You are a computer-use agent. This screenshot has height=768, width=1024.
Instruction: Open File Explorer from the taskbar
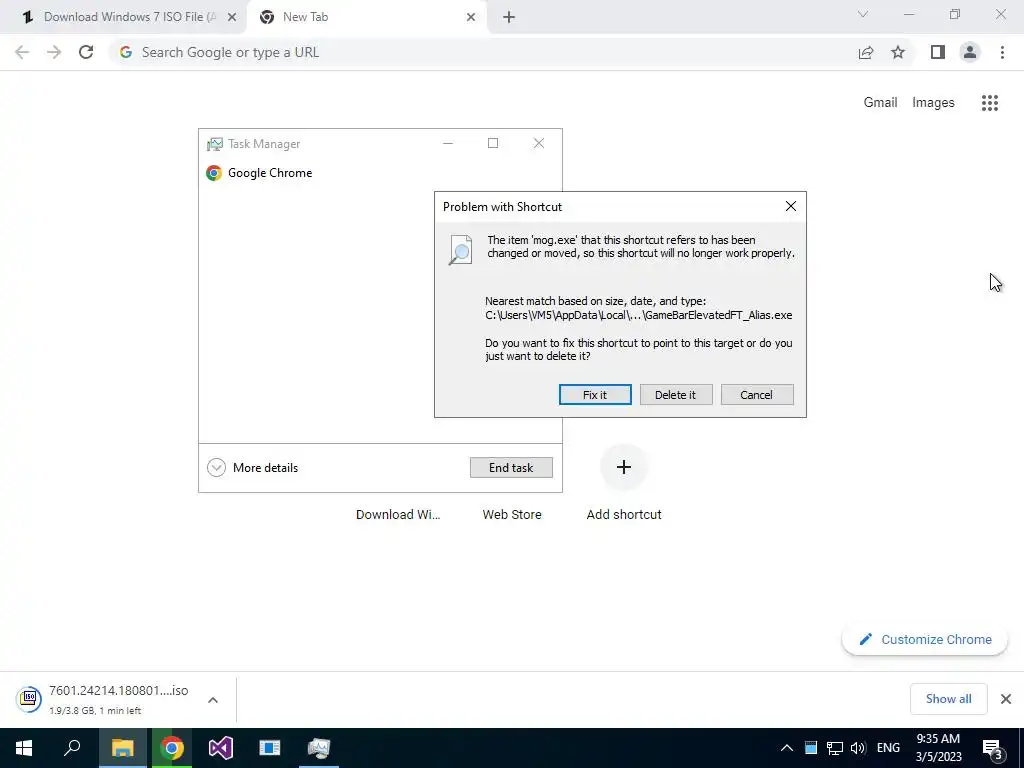[122, 748]
